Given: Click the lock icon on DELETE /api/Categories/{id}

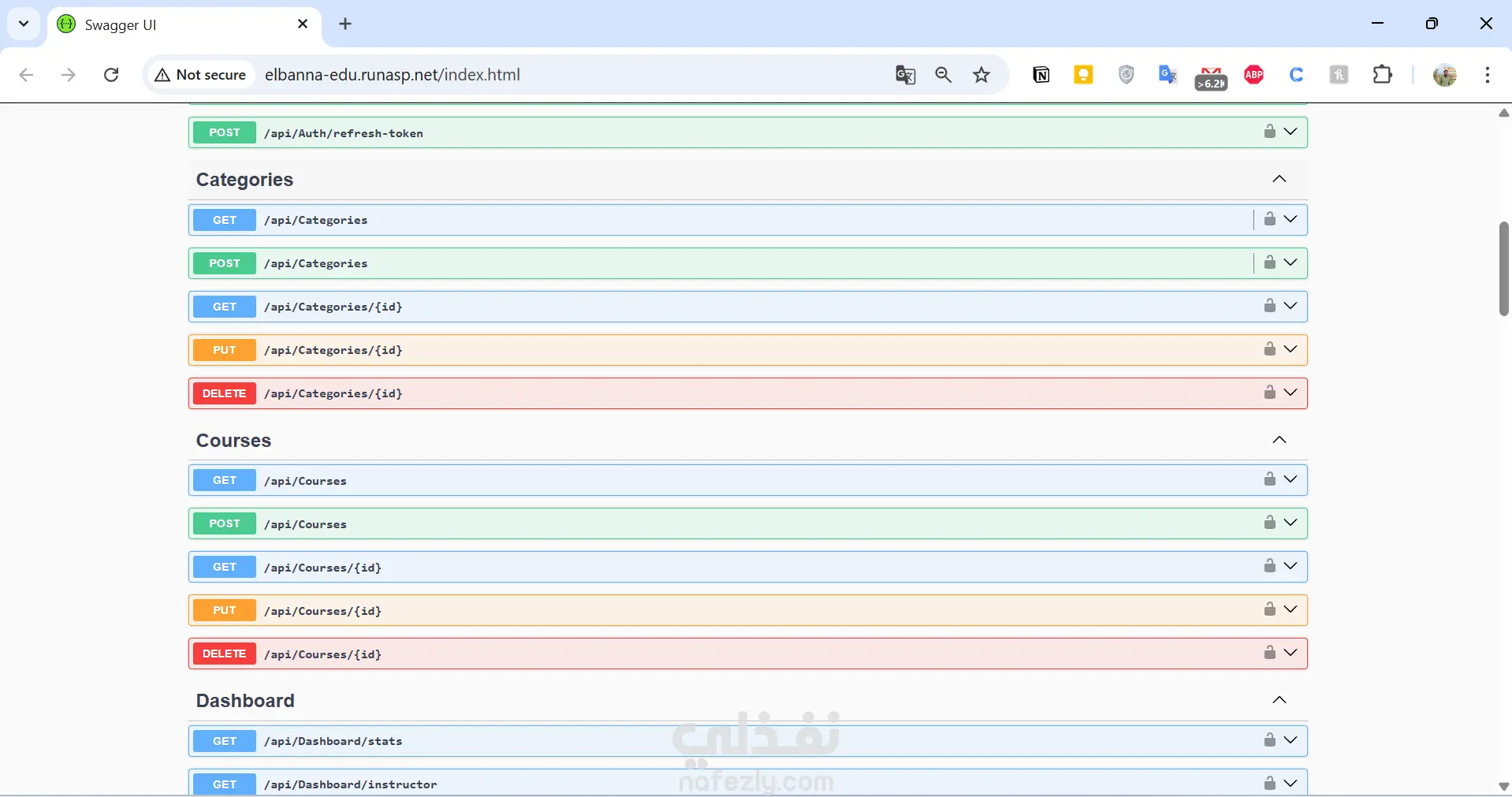Looking at the screenshot, I should coord(1269,393).
